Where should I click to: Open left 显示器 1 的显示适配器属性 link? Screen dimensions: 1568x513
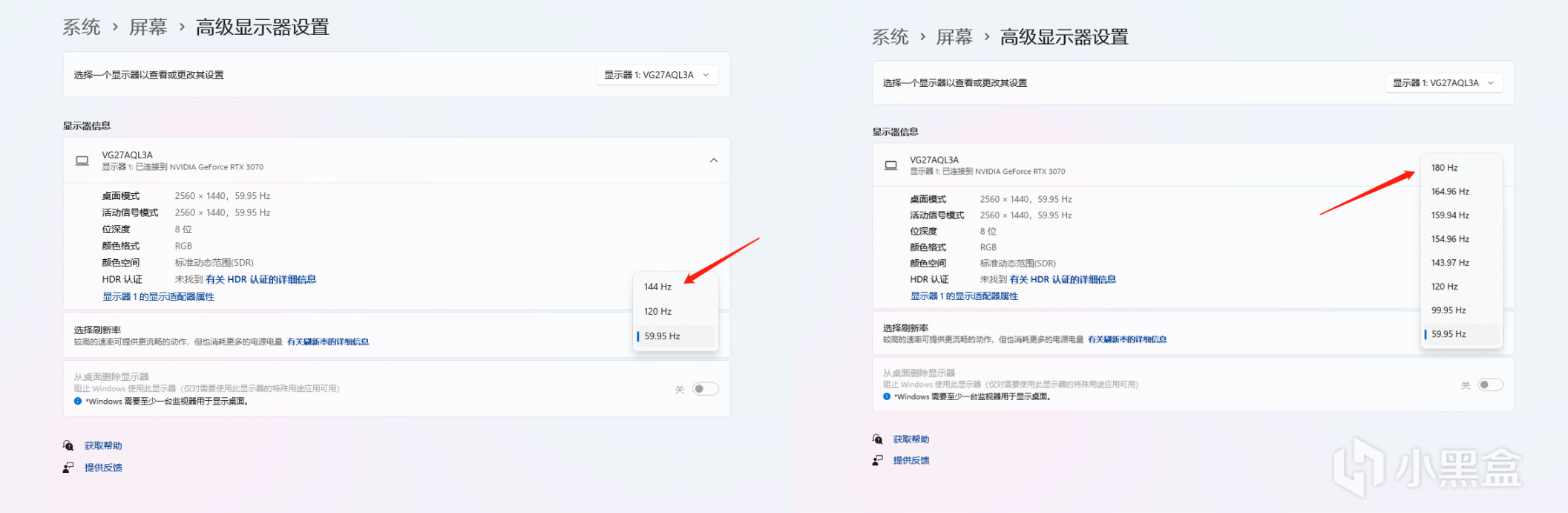tap(158, 297)
